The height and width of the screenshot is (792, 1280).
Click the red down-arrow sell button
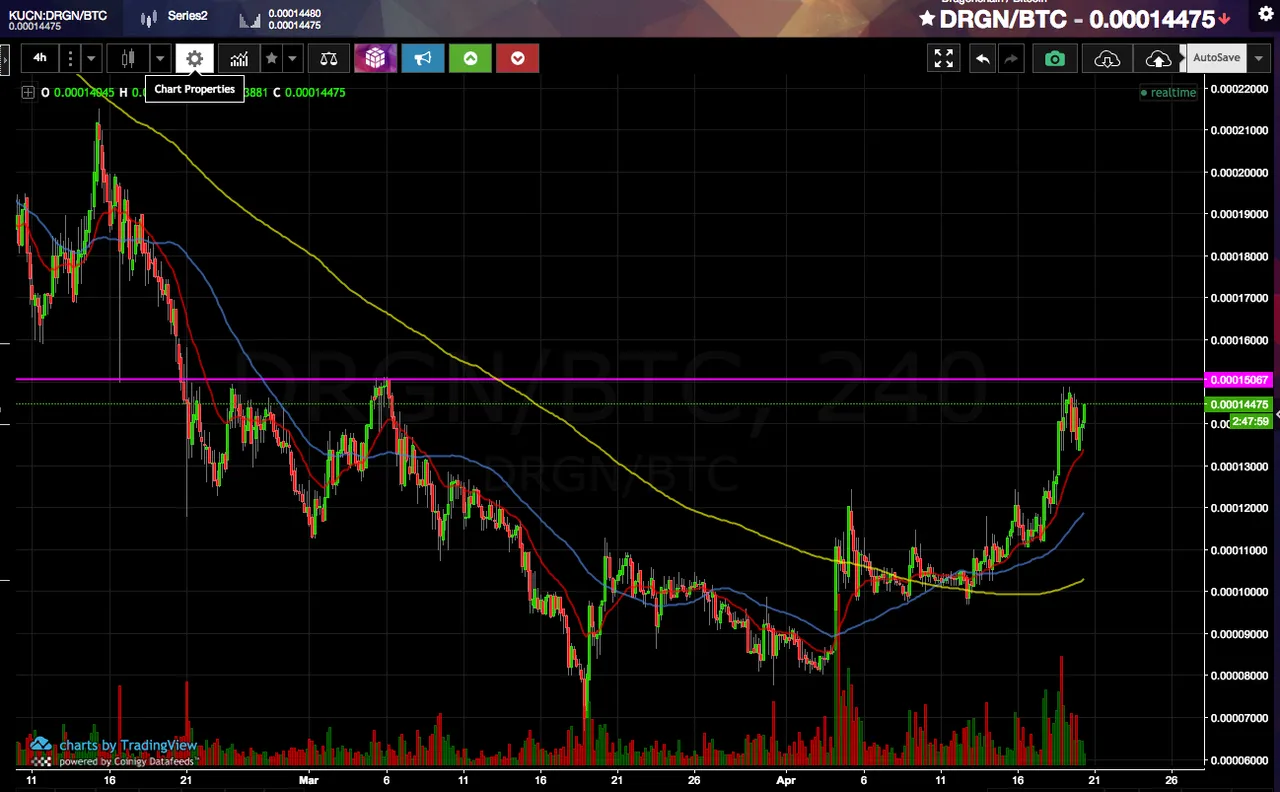[x=518, y=58]
